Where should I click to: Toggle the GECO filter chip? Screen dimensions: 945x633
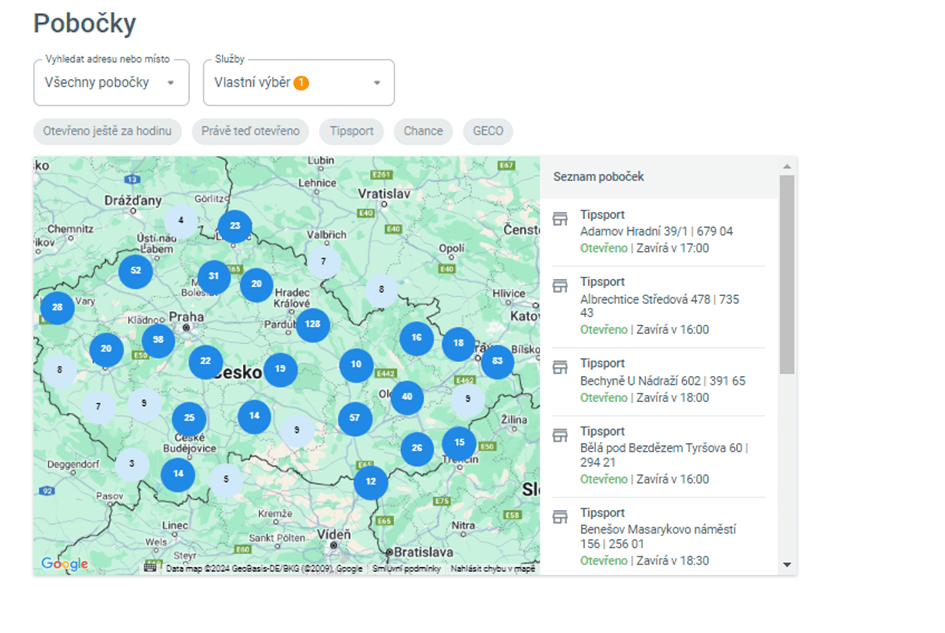pos(488,131)
